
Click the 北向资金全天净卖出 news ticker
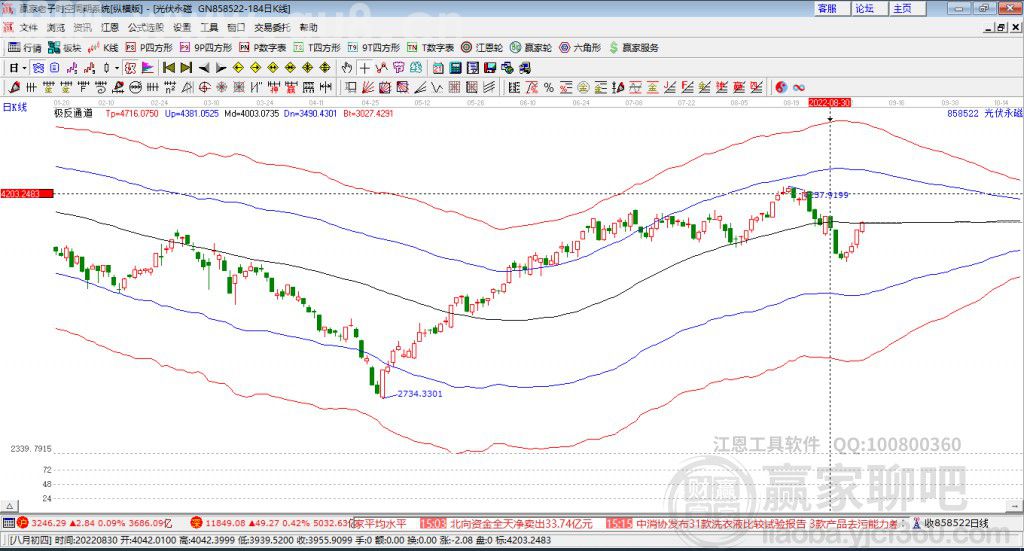(x=521, y=524)
